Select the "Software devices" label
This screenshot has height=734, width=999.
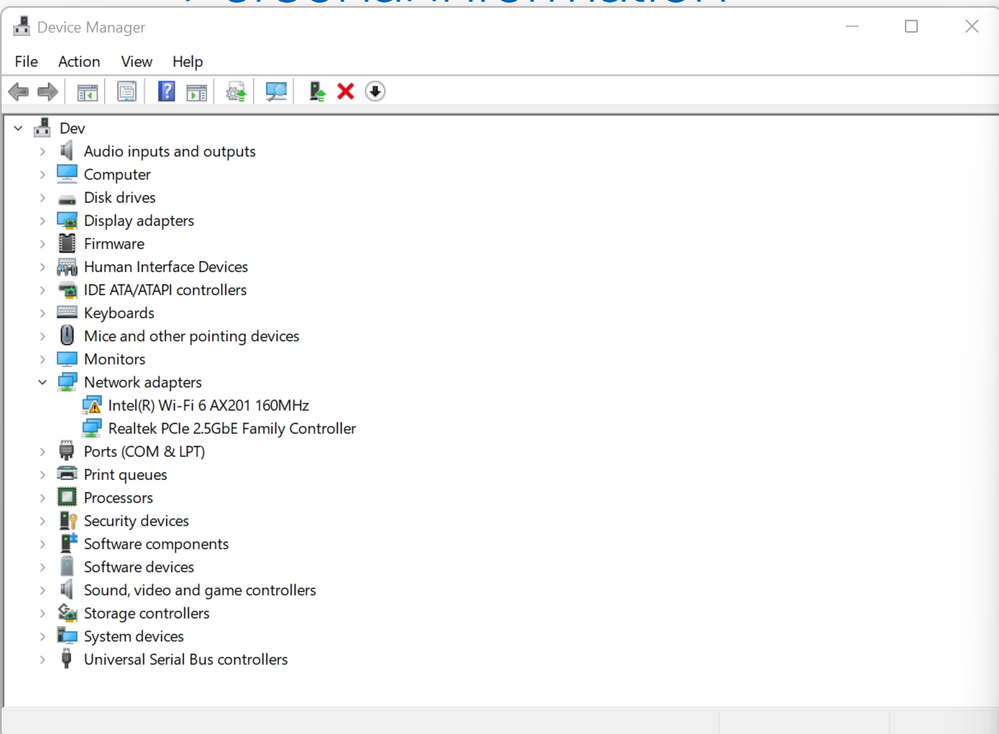(139, 567)
